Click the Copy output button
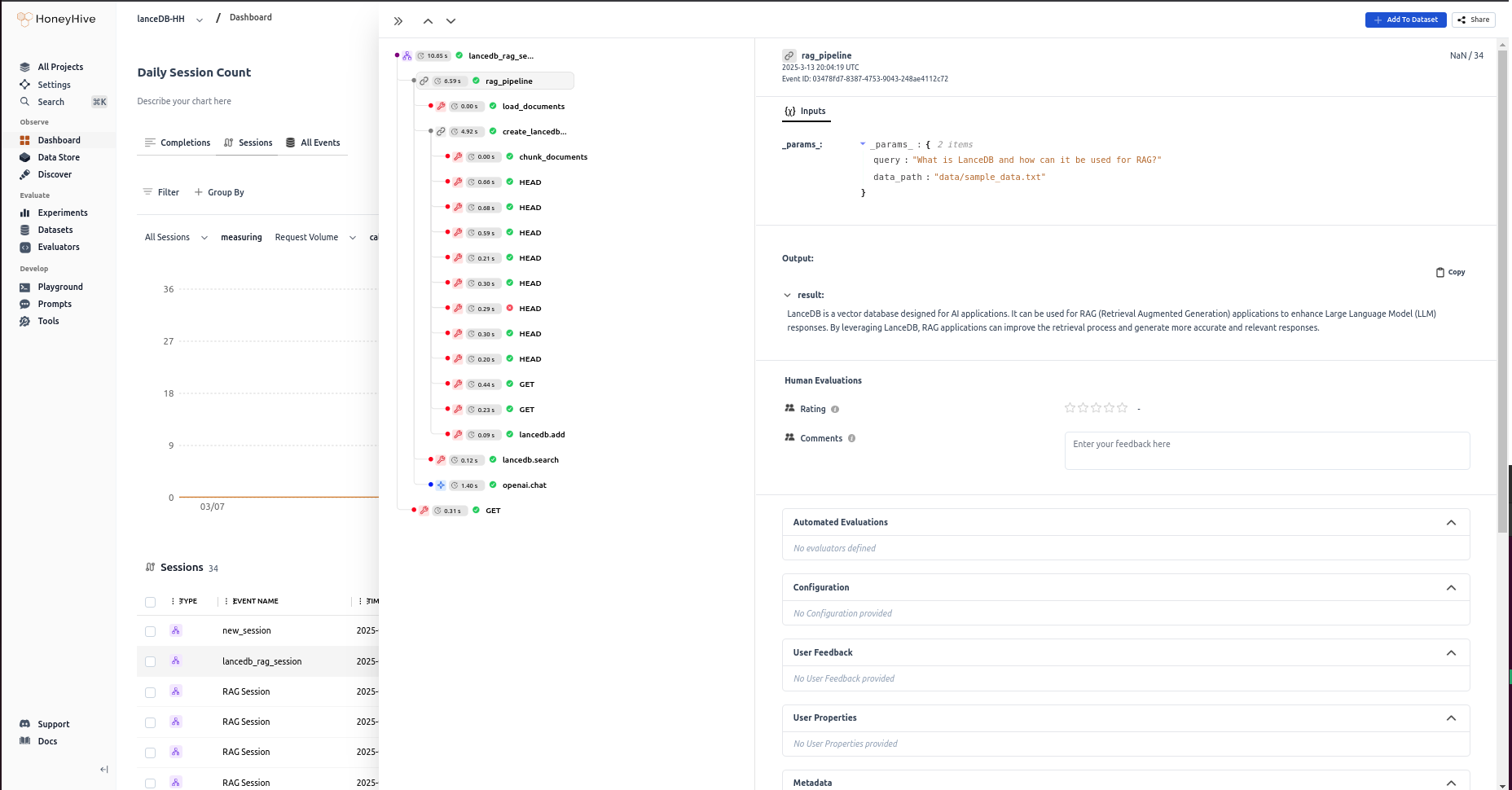1512x790 pixels. (x=1450, y=272)
